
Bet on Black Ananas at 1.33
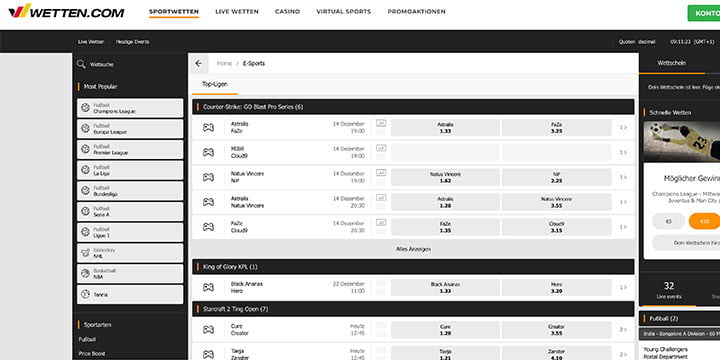[x=445, y=287]
